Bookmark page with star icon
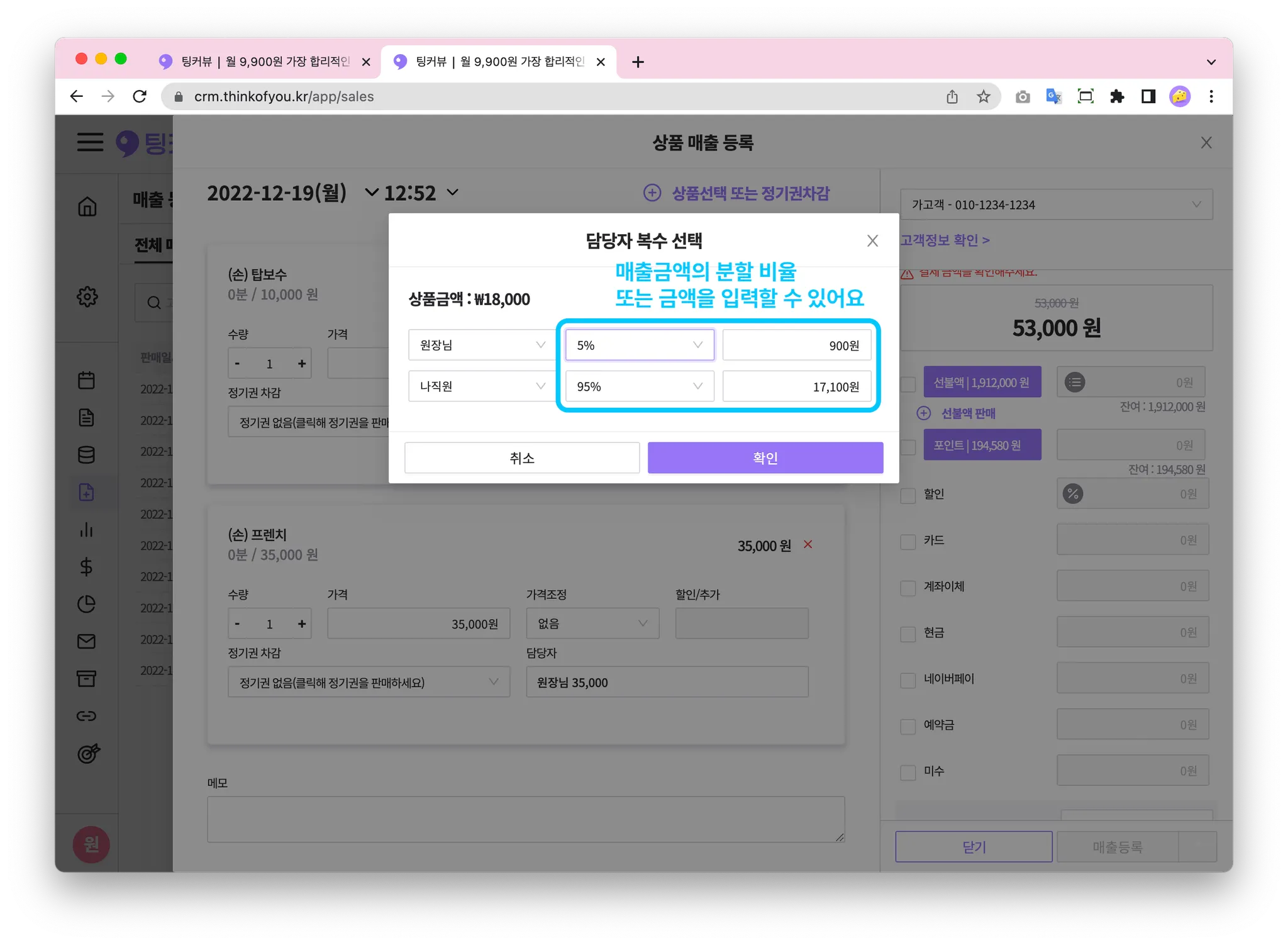1288x945 pixels. click(984, 96)
